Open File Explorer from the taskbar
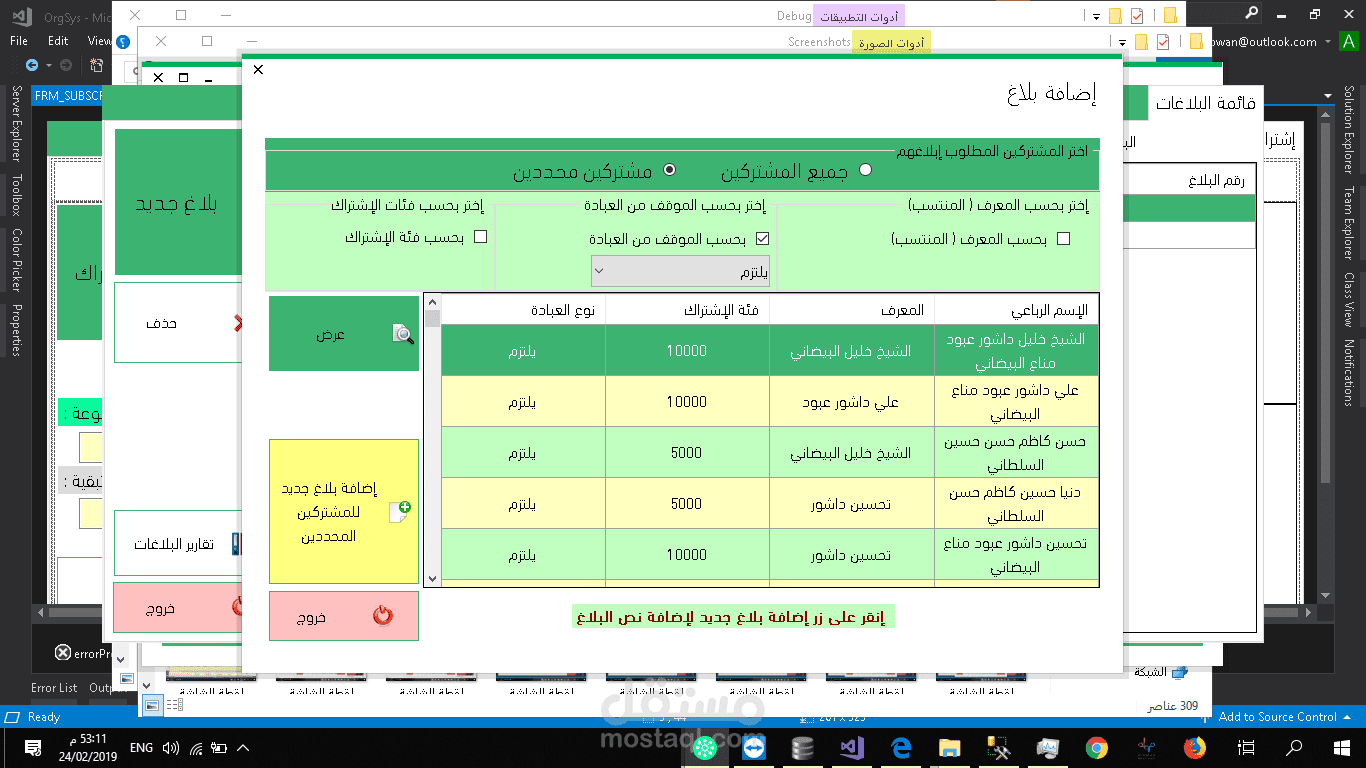The image size is (1366, 768). (949, 747)
